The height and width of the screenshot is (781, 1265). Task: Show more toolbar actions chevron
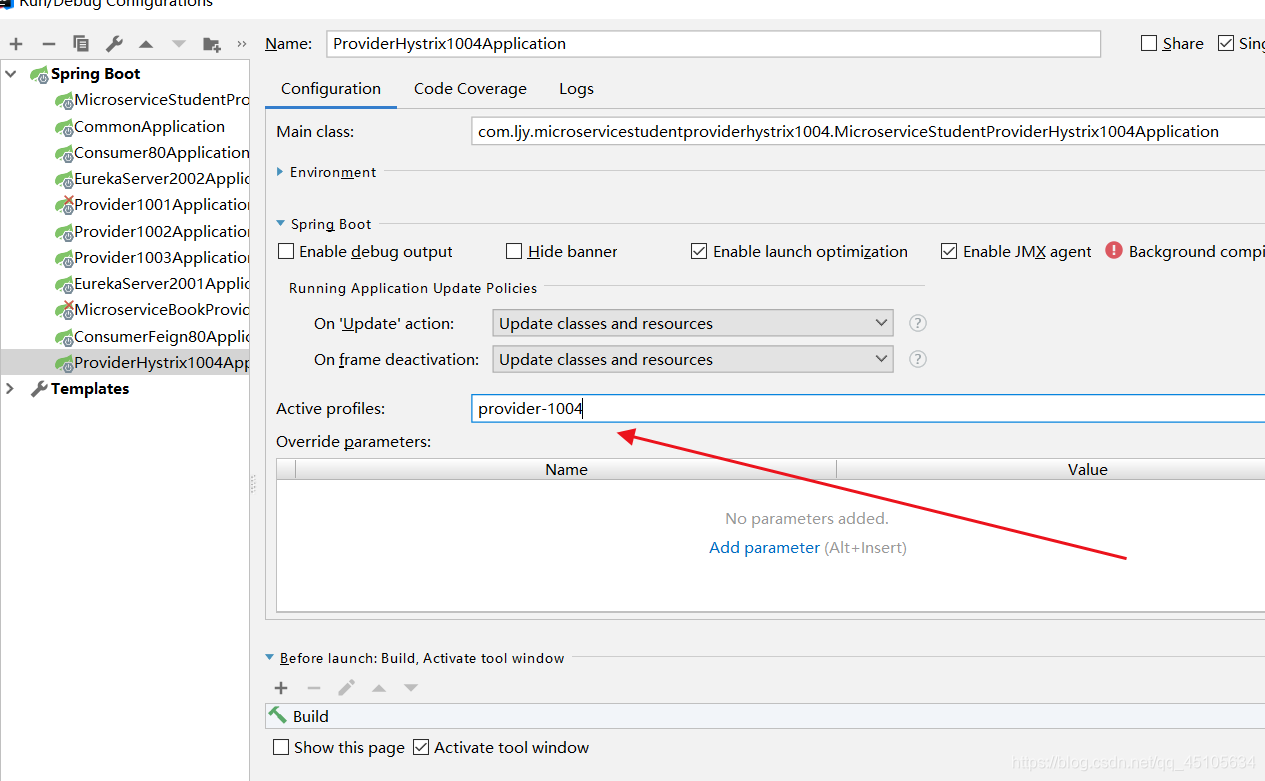point(241,44)
